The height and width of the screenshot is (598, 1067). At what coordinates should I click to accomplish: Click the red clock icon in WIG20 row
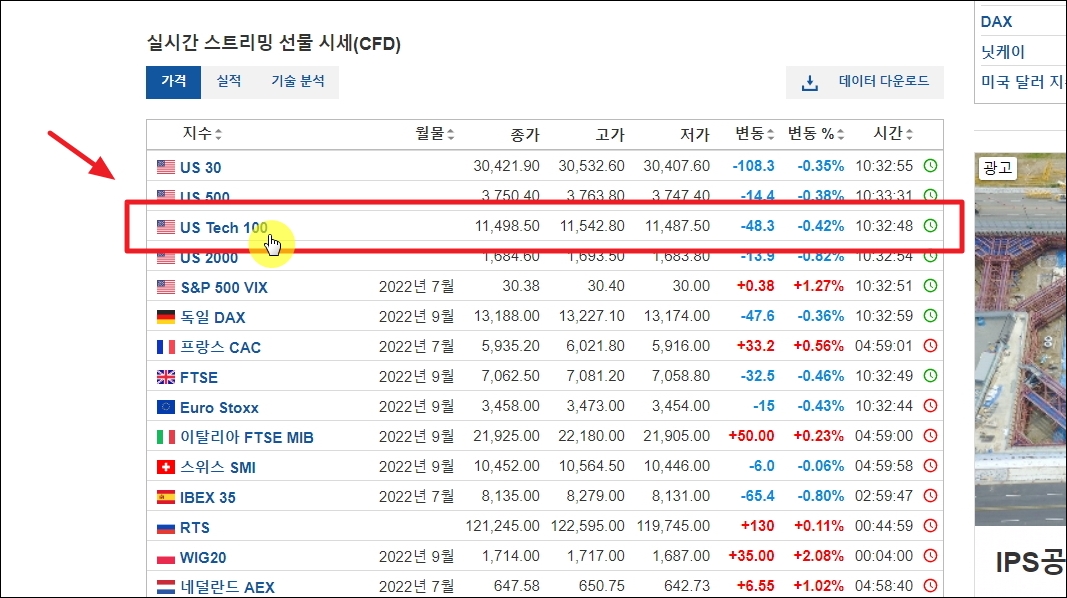click(x=930, y=555)
